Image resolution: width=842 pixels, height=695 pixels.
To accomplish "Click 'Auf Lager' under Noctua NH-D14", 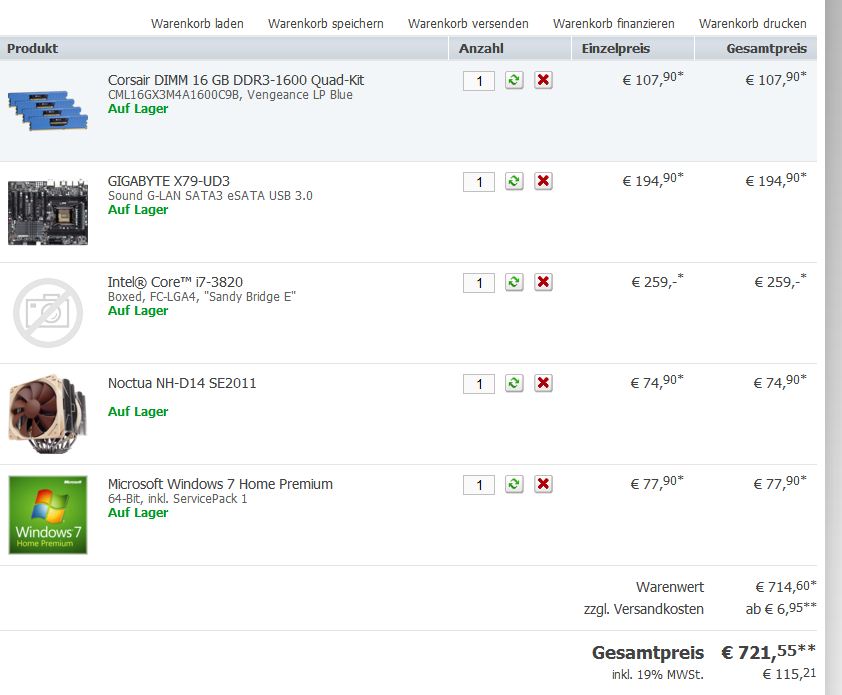I will click(x=138, y=411).
